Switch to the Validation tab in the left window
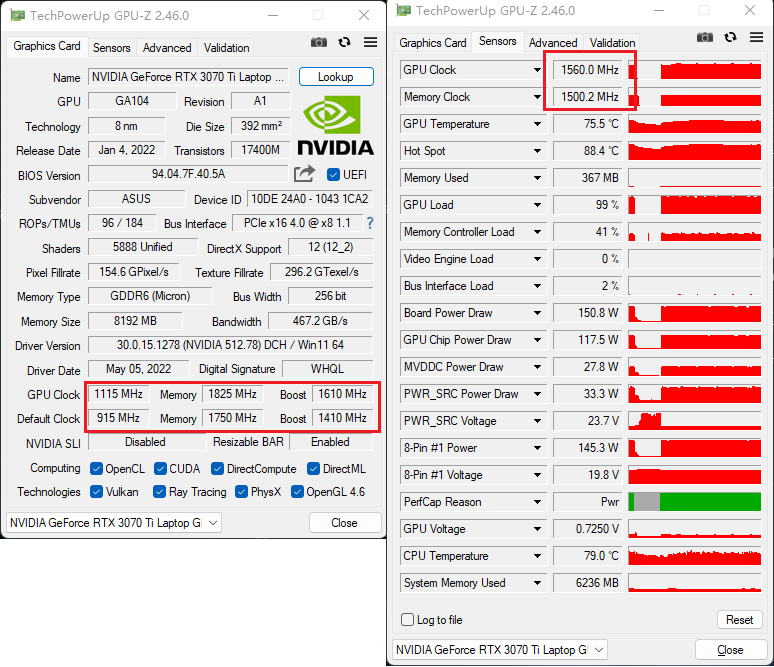The height and width of the screenshot is (667, 774). [226, 48]
